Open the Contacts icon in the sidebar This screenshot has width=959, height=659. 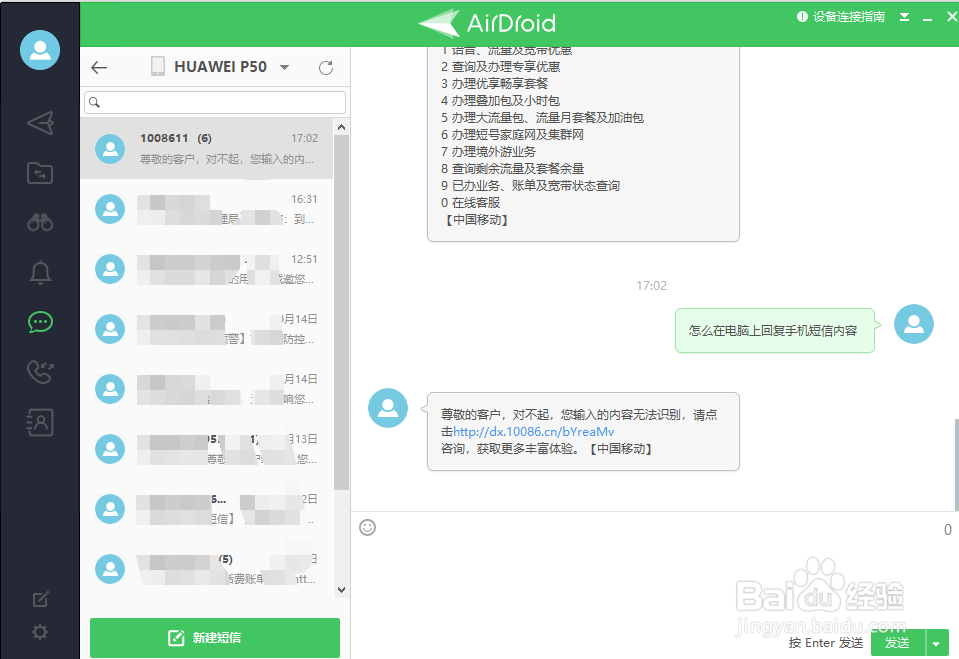(x=40, y=422)
